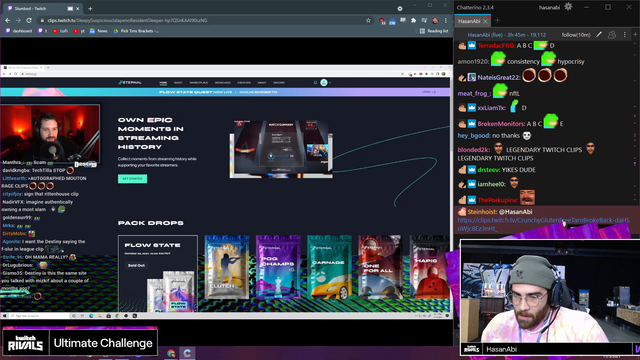Open Steinhoist's Twitch clip link
Viewport: 640px width, 360px height.
pos(543,224)
